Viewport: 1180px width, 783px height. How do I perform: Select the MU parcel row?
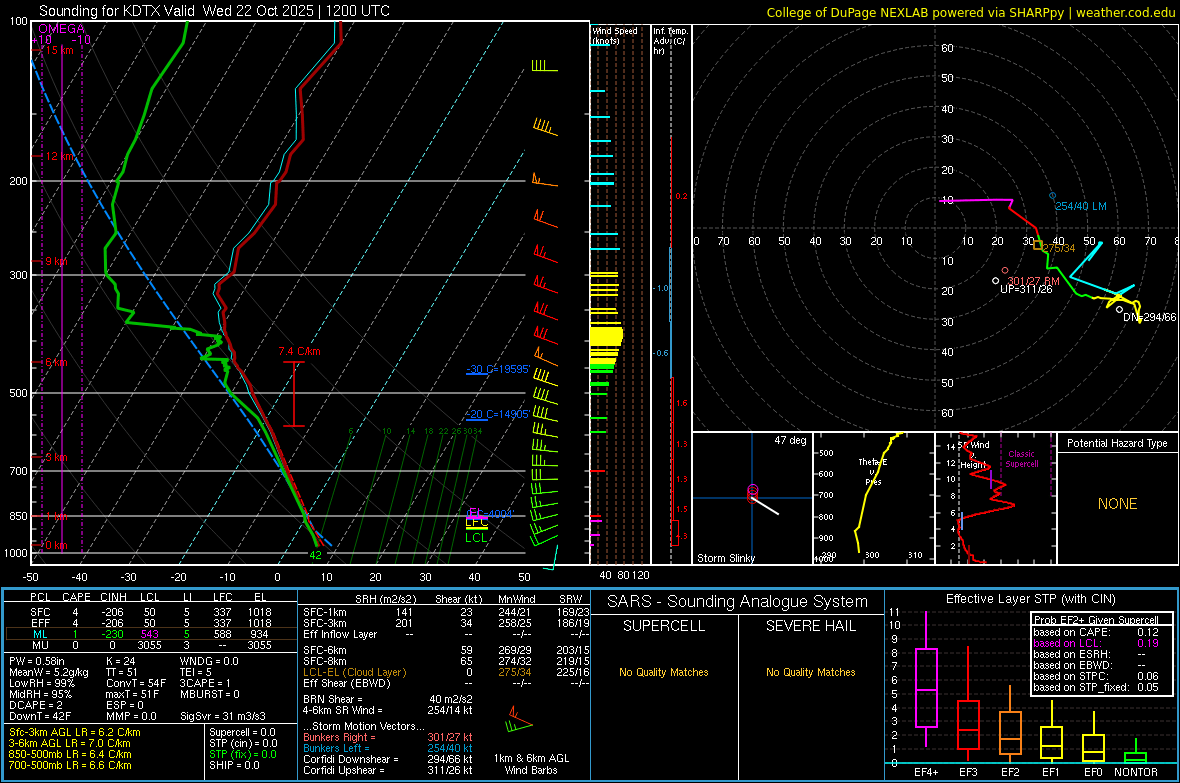[x=149, y=645]
